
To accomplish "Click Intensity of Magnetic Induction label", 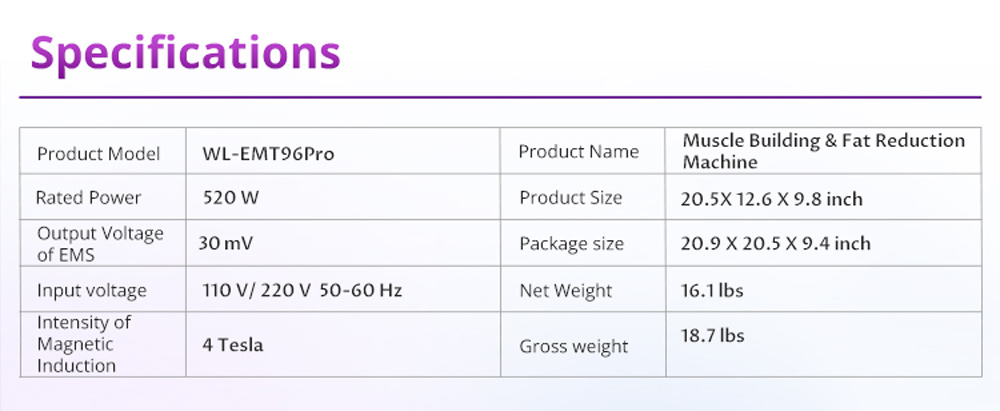I will pos(85,344).
